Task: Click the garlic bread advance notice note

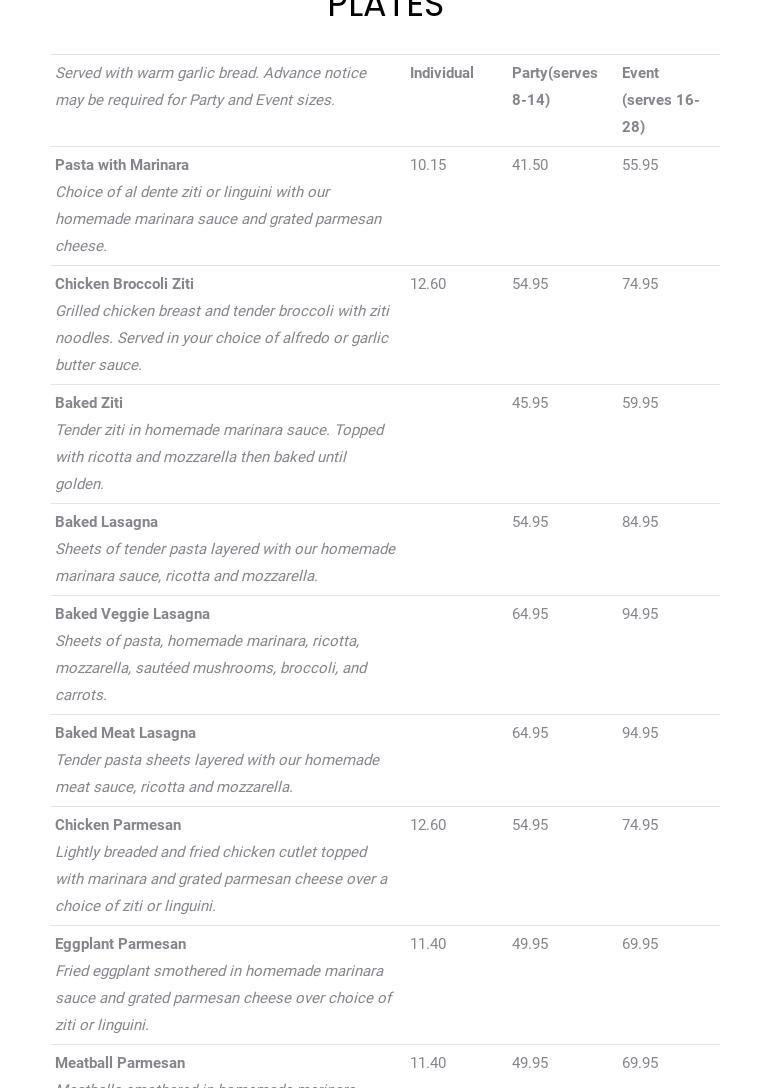Action: [x=210, y=86]
